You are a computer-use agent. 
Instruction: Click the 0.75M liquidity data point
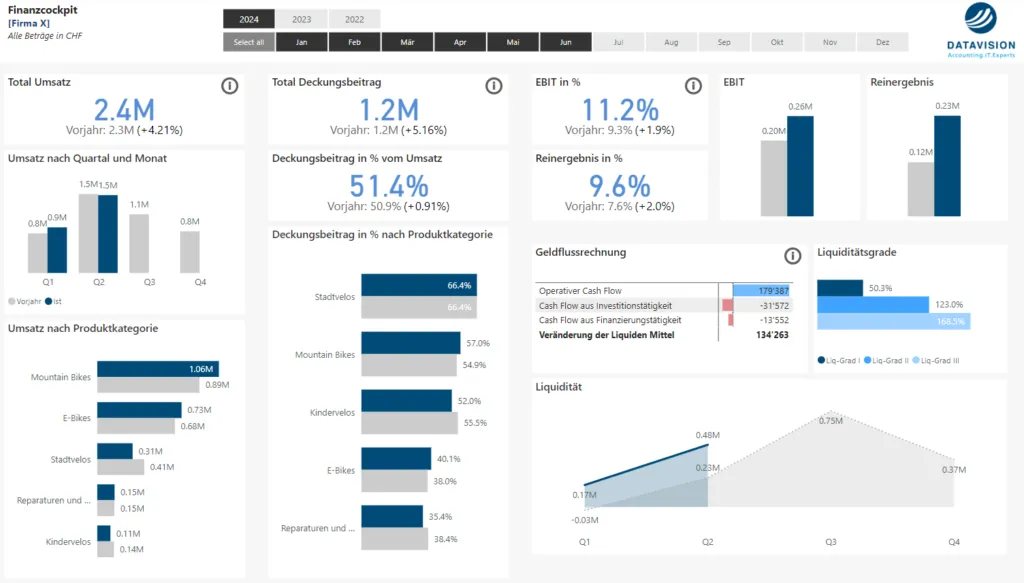[x=831, y=412]
